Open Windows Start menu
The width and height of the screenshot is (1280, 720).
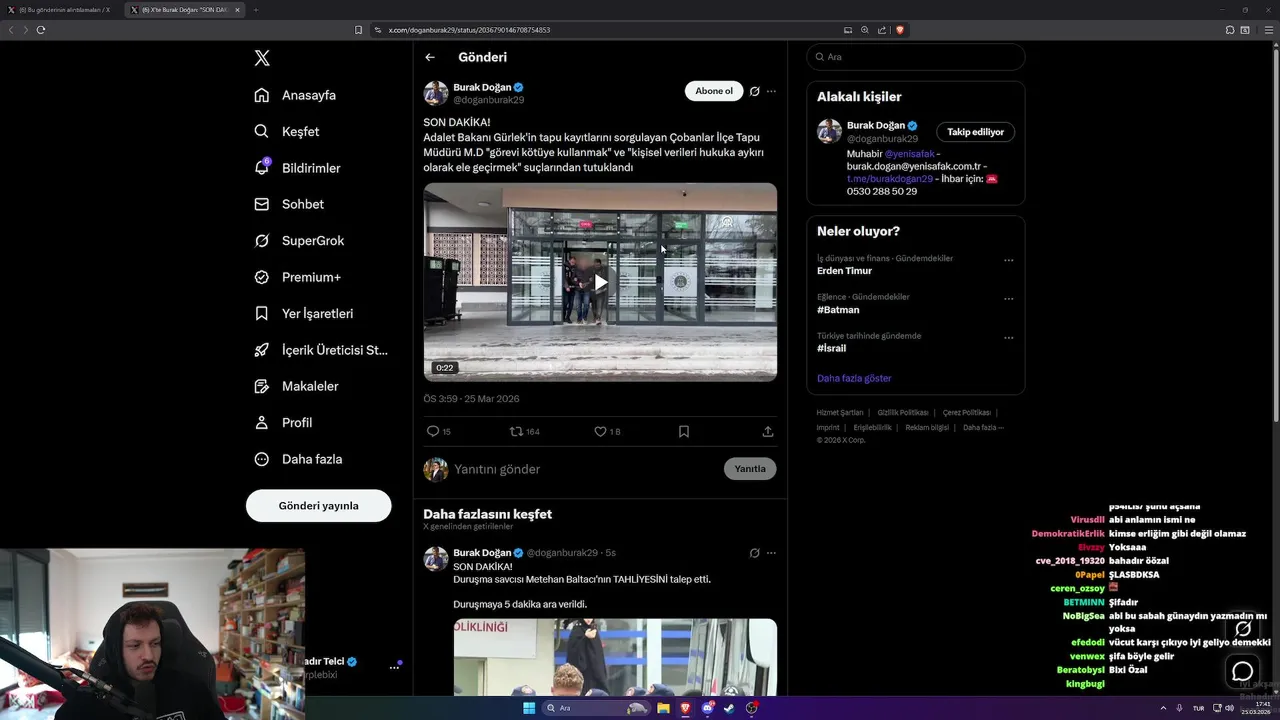(529, 708)
